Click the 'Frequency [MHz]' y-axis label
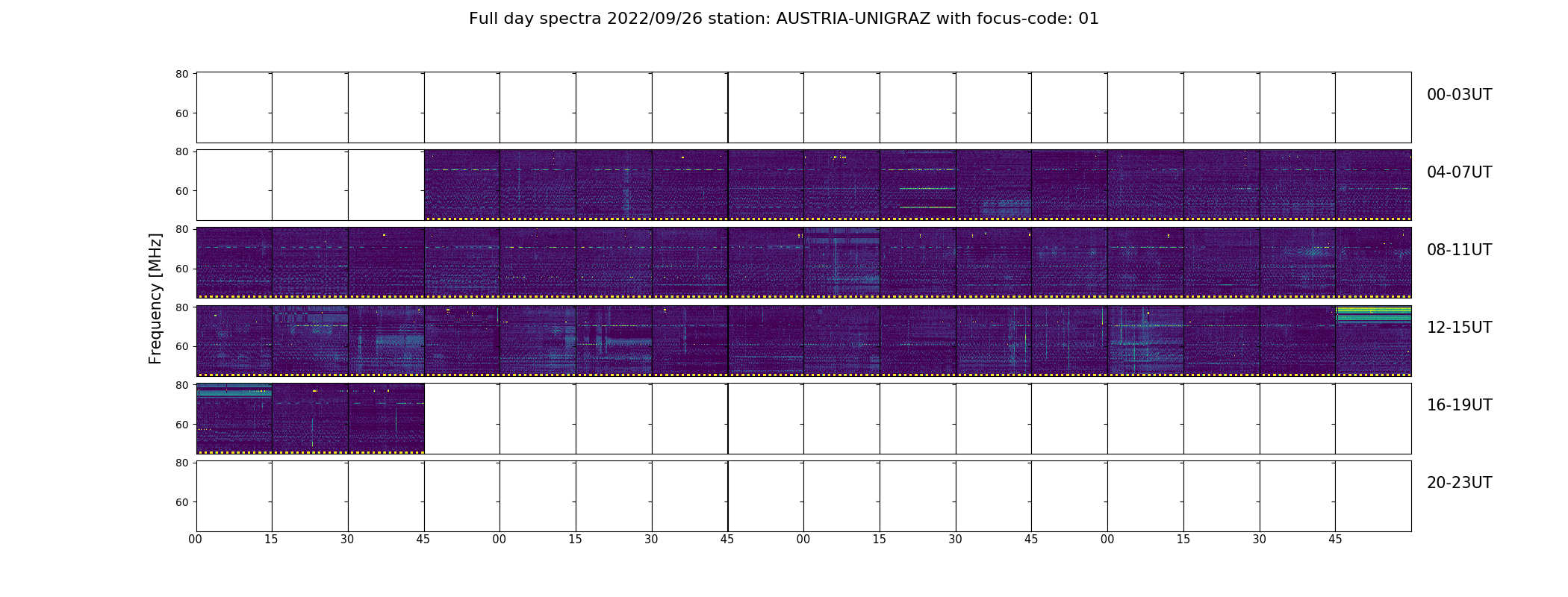 click(x=155, y=298)
